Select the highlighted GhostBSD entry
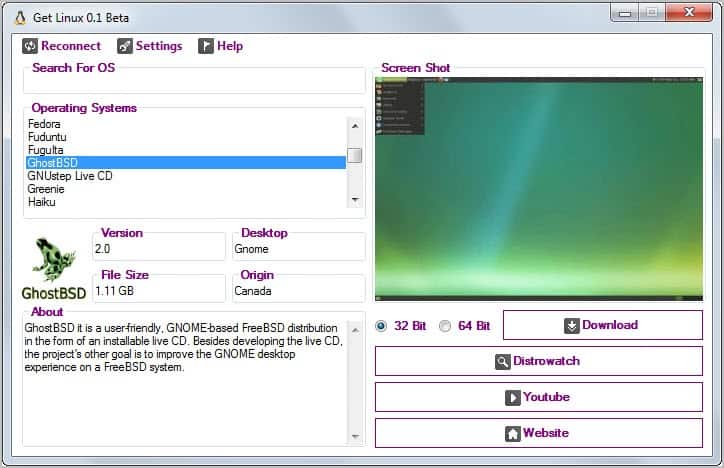The image size is (724, 468). (186, 162)
